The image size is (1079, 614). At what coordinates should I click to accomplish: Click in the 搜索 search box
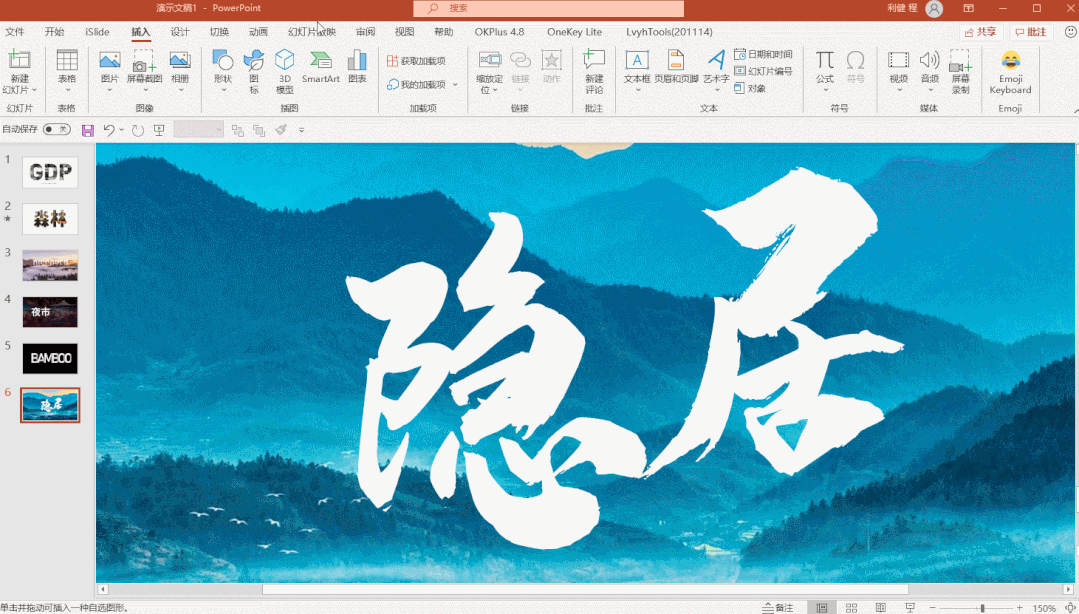point(548,8)
